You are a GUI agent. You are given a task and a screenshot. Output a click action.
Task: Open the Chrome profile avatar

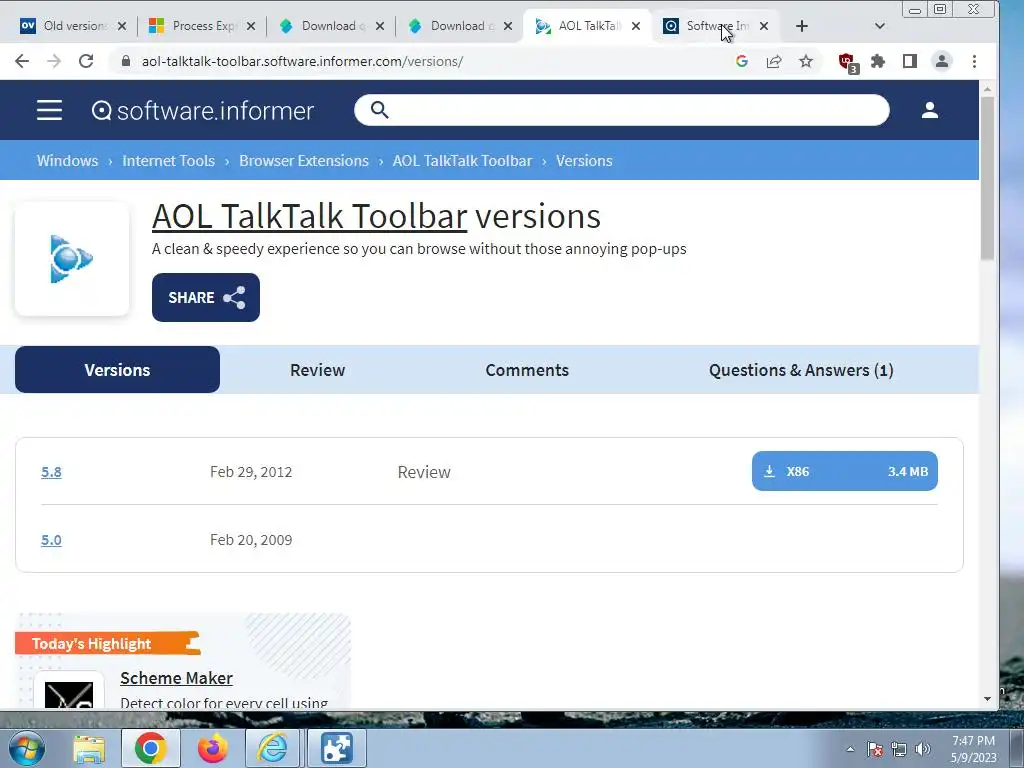pos(942,61)
